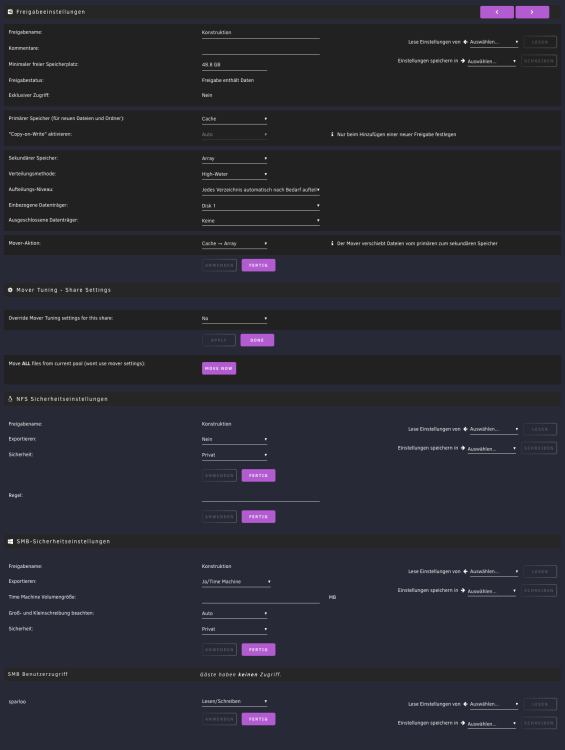Viewport: 565px width, 750px height.
Task: Click Fertig below the sparloo access dropdown
Action: pyautogui.click(x=258, y=719)
